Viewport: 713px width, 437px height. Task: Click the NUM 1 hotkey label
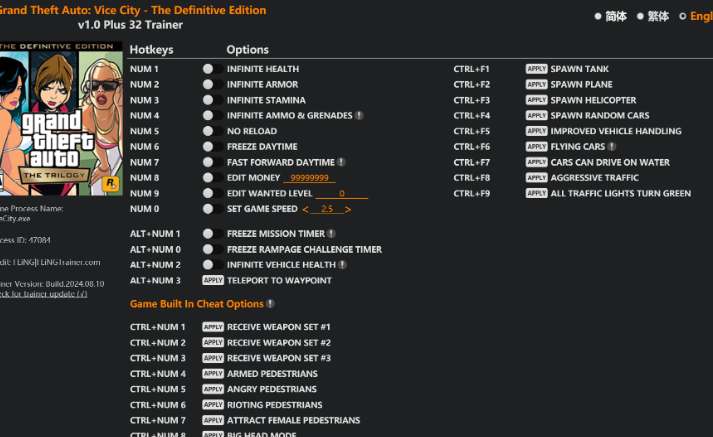pos(144,69)
